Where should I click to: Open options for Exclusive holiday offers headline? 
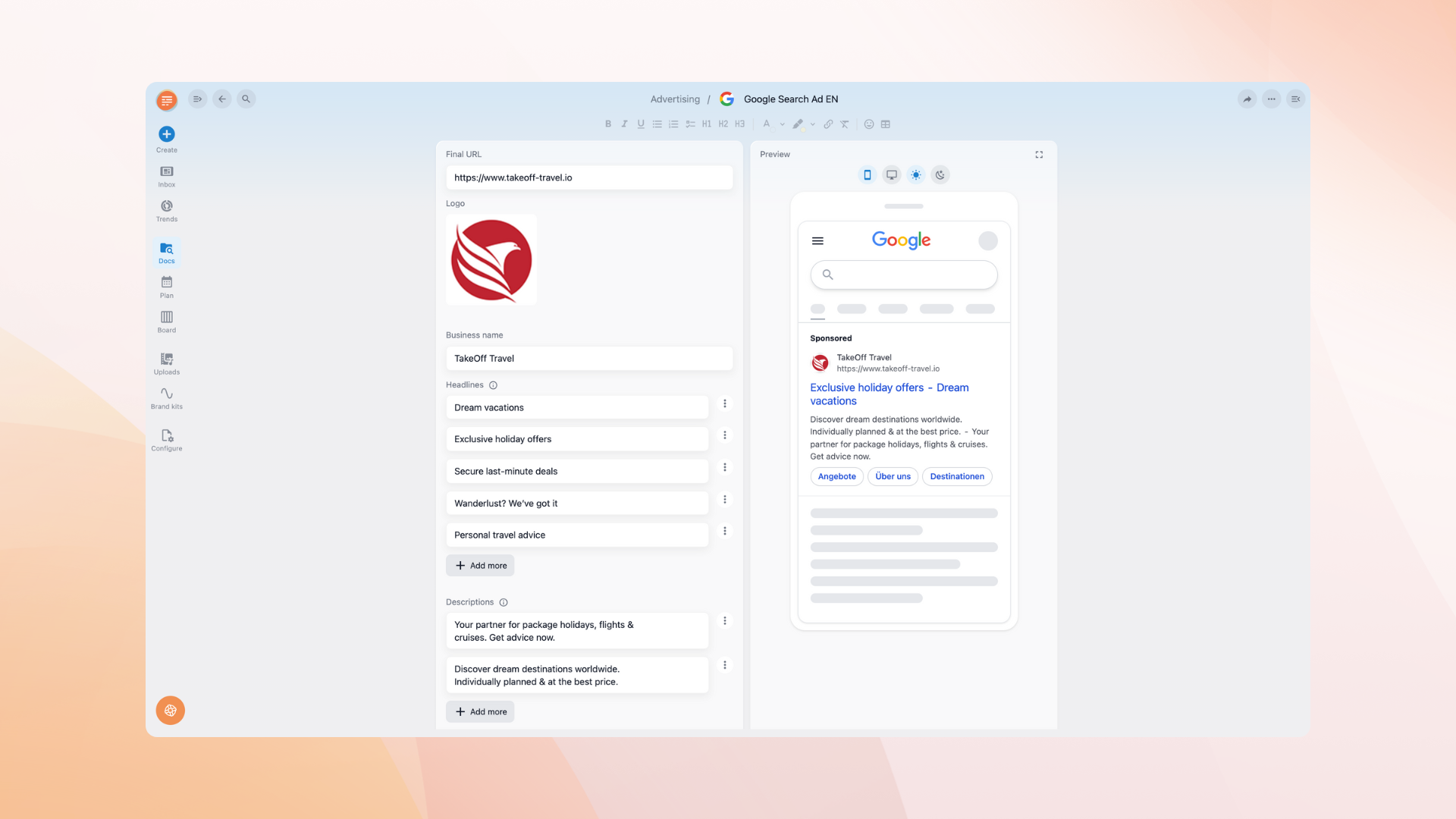point(725,435)
